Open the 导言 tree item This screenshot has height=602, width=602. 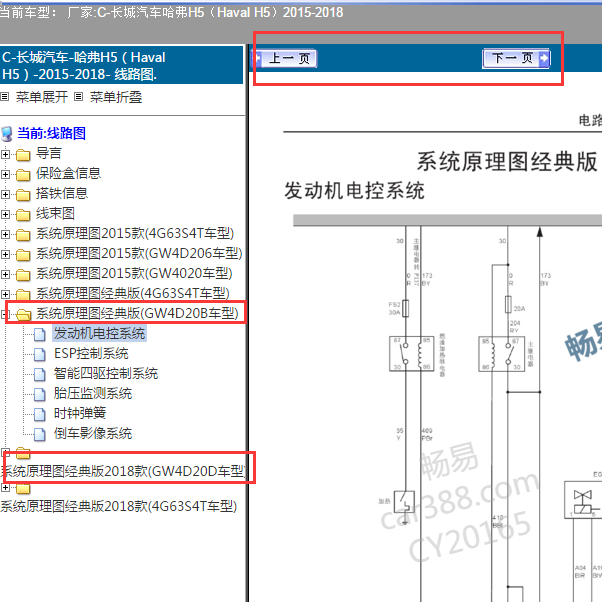point(49,153)
